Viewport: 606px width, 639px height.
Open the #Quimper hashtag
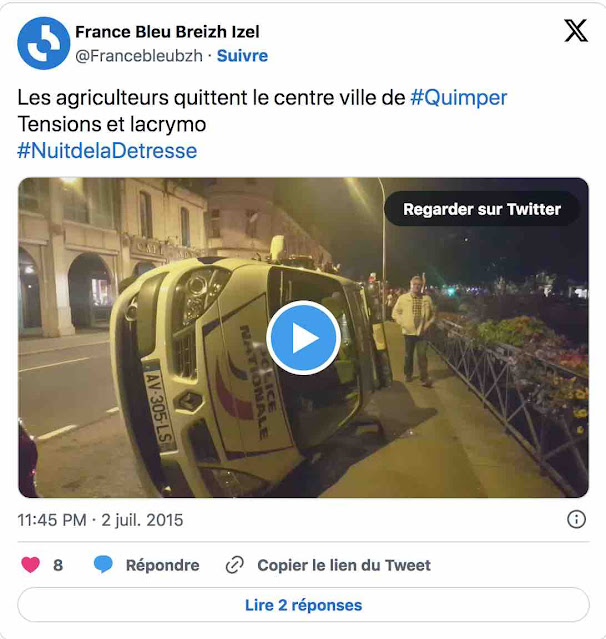458,98
